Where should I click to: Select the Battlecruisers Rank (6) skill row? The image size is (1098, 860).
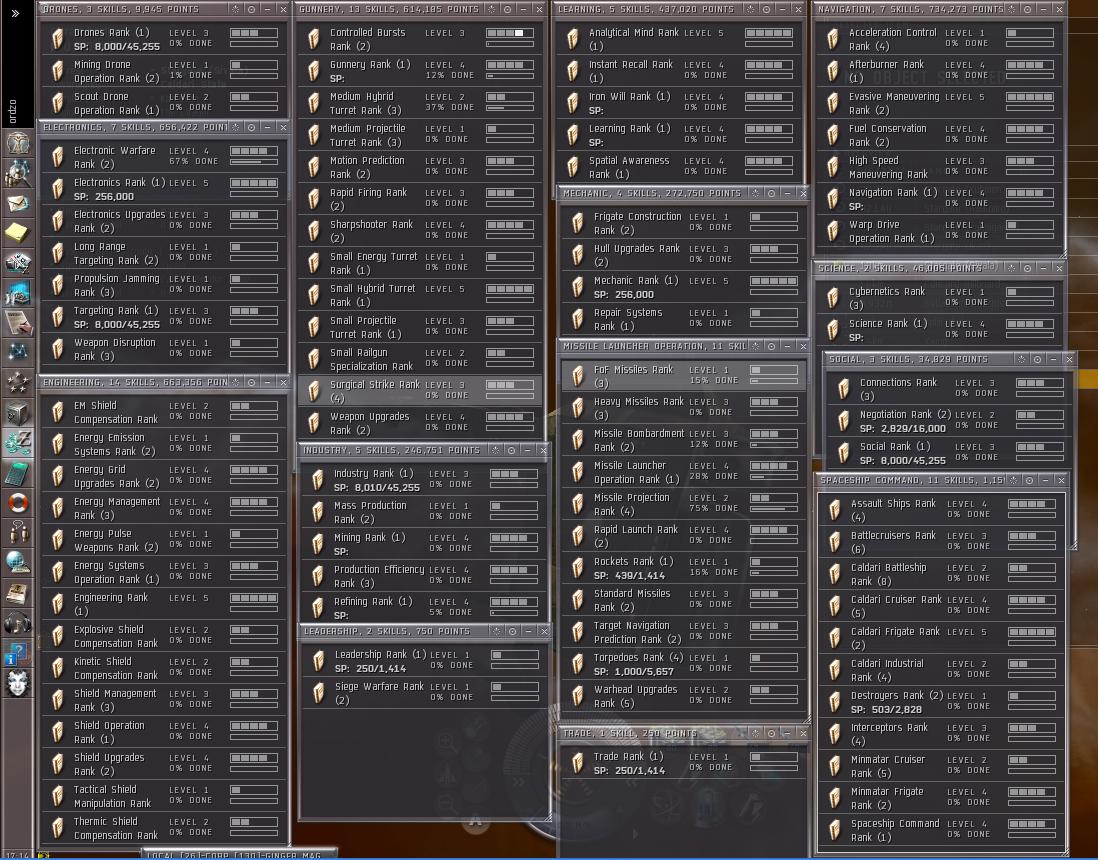click(x=941, y=542)
